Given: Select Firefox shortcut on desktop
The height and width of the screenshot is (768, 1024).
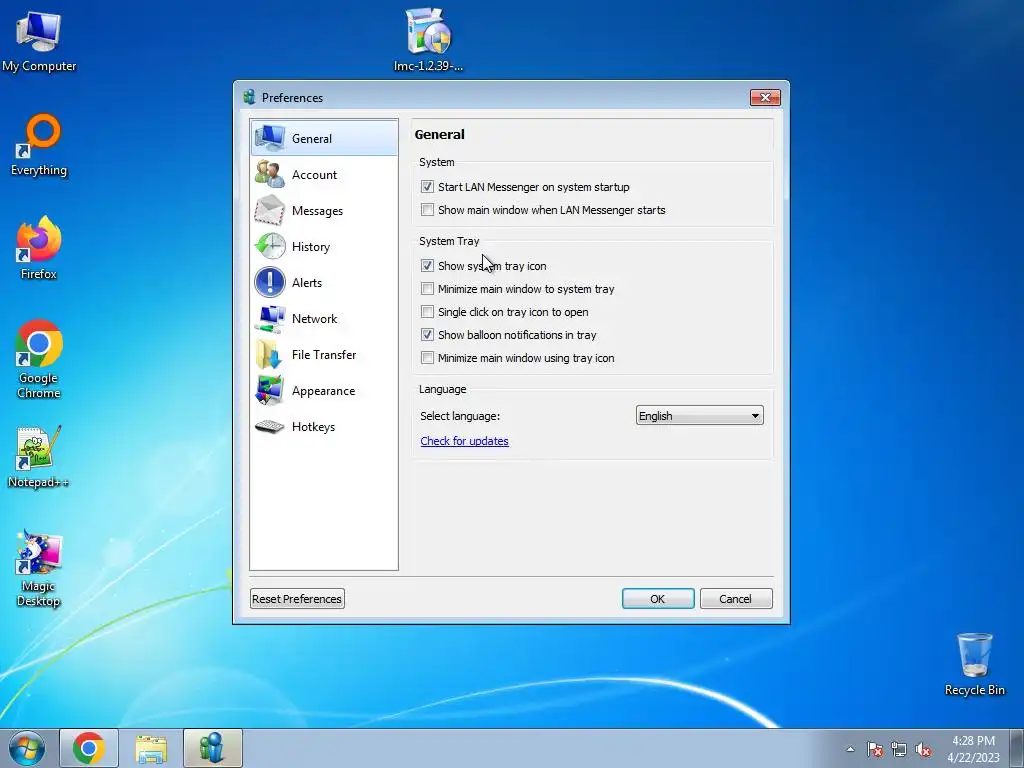Looking at the screenshot, I should (x=39, y=248).
